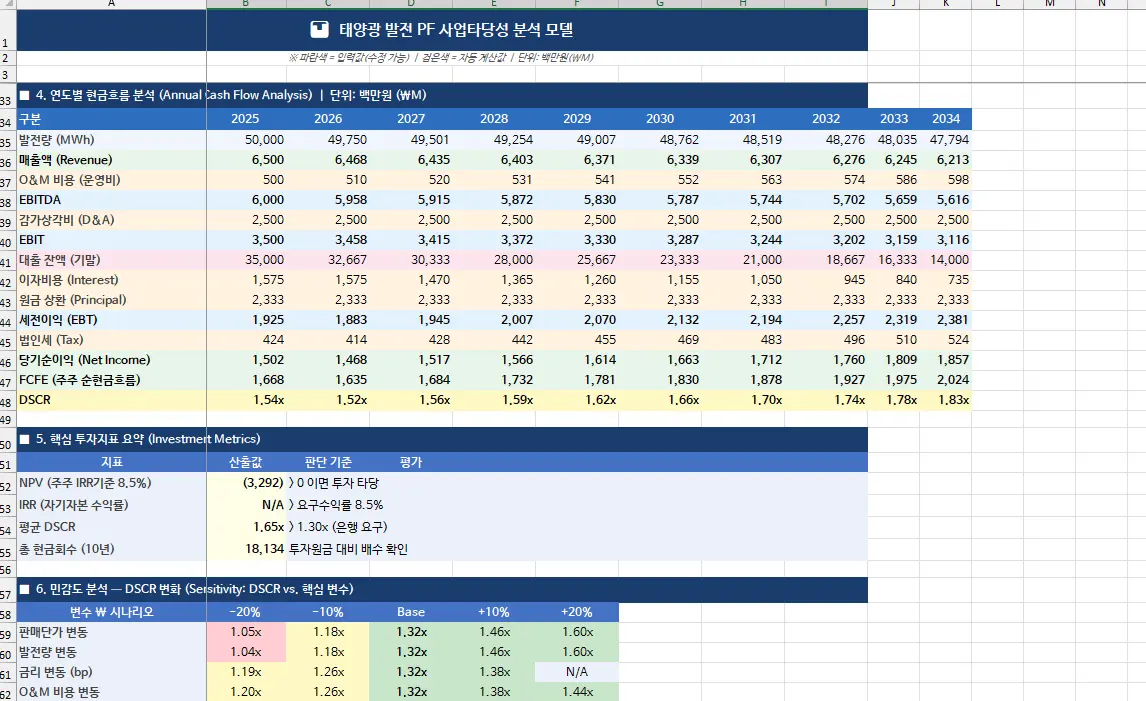Select row 34 header
Image resolution: width=1146 pixels, height=701 pixels.
[x=7, y=121]
